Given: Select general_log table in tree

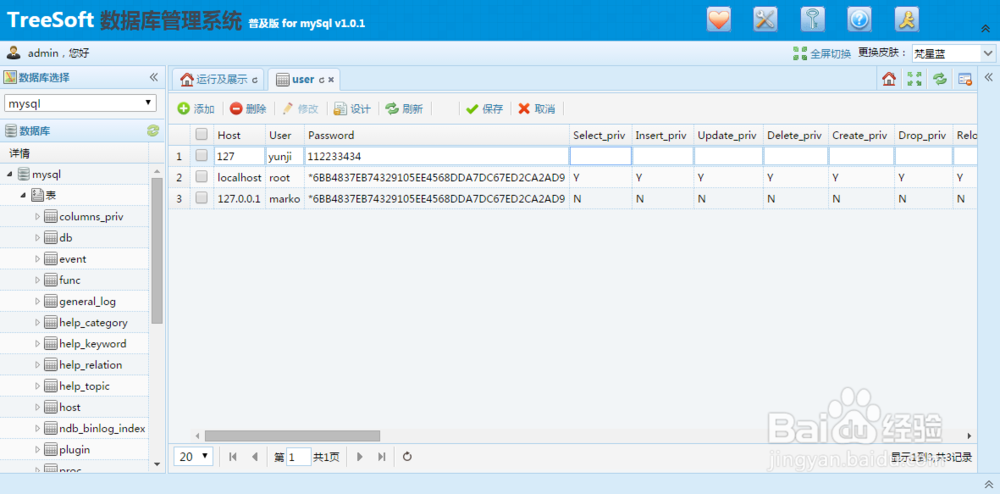Looking at the screenshot, I should click(87, 301).
